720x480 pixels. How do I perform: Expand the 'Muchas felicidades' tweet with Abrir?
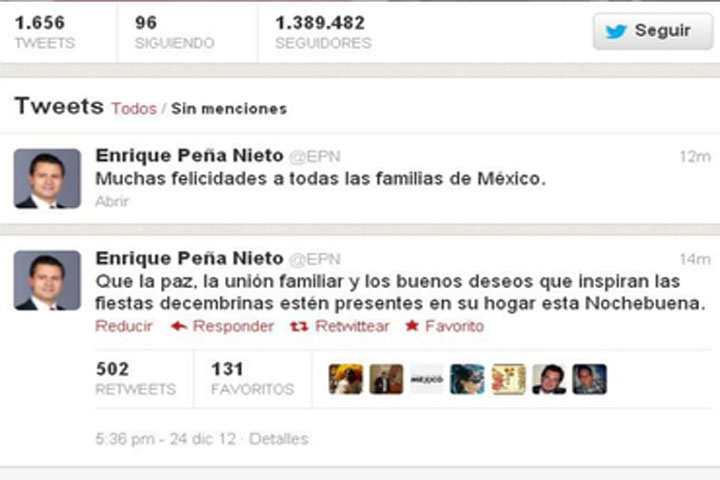(x=112, y=201)
